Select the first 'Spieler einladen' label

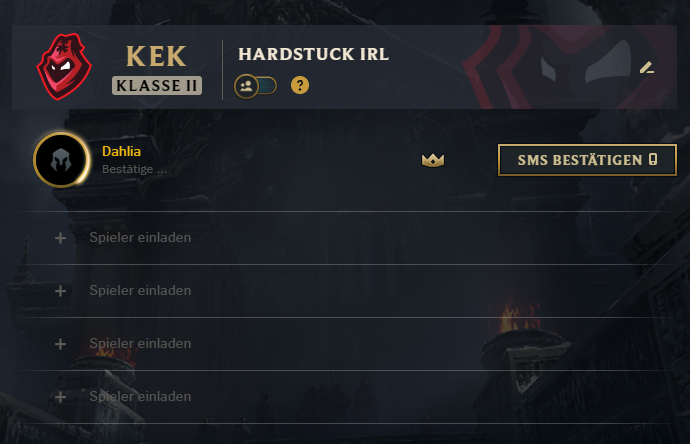pos(140,238)
